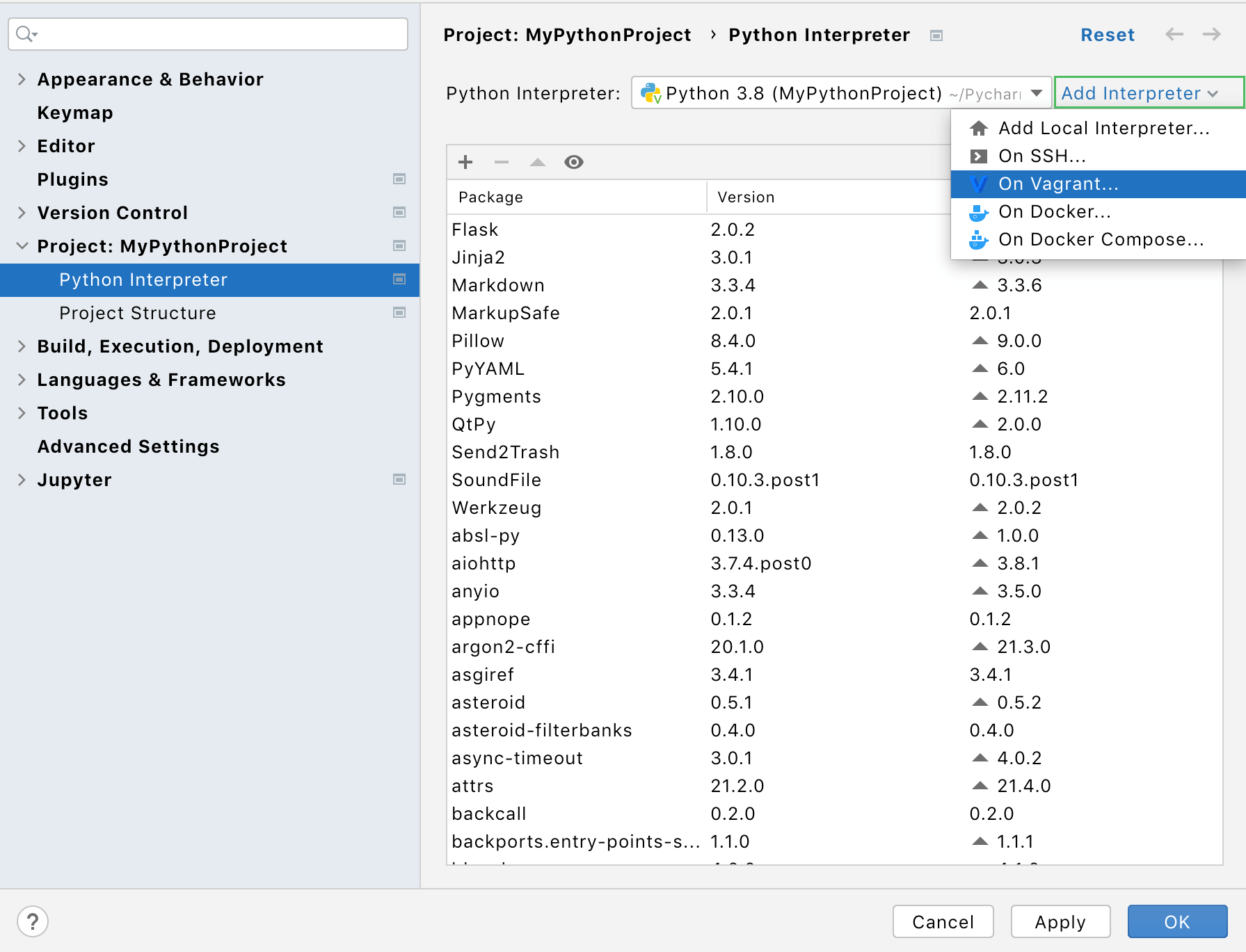Choose On Vagrant menu item
The width and height of the screenshot is (1246, 952).
click(1099, 184)
